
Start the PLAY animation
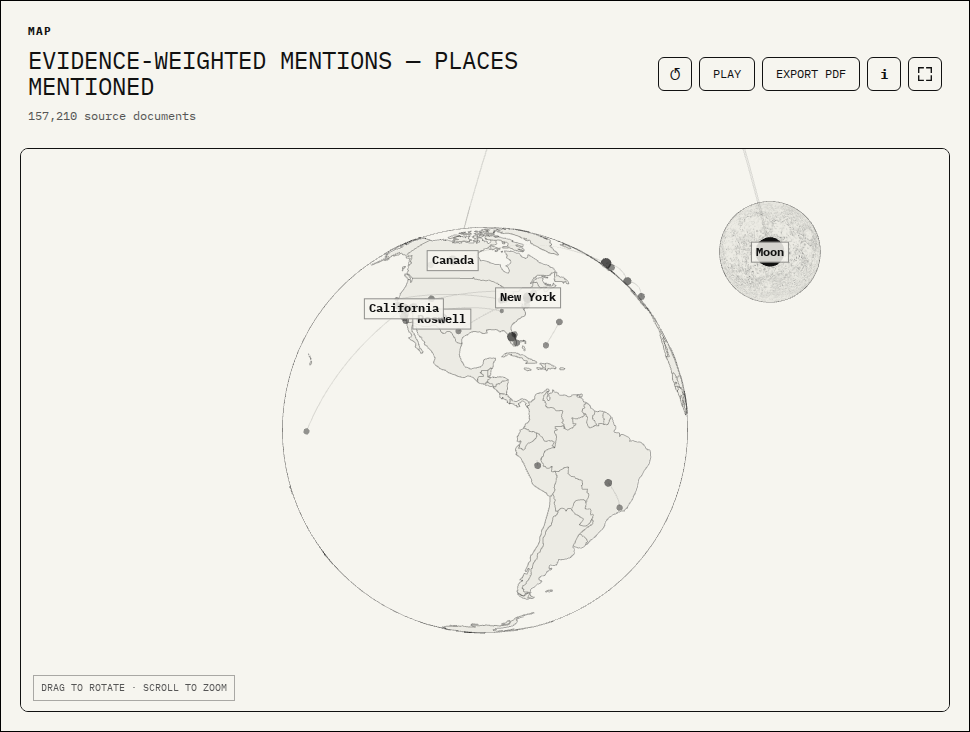coord(726,74)
